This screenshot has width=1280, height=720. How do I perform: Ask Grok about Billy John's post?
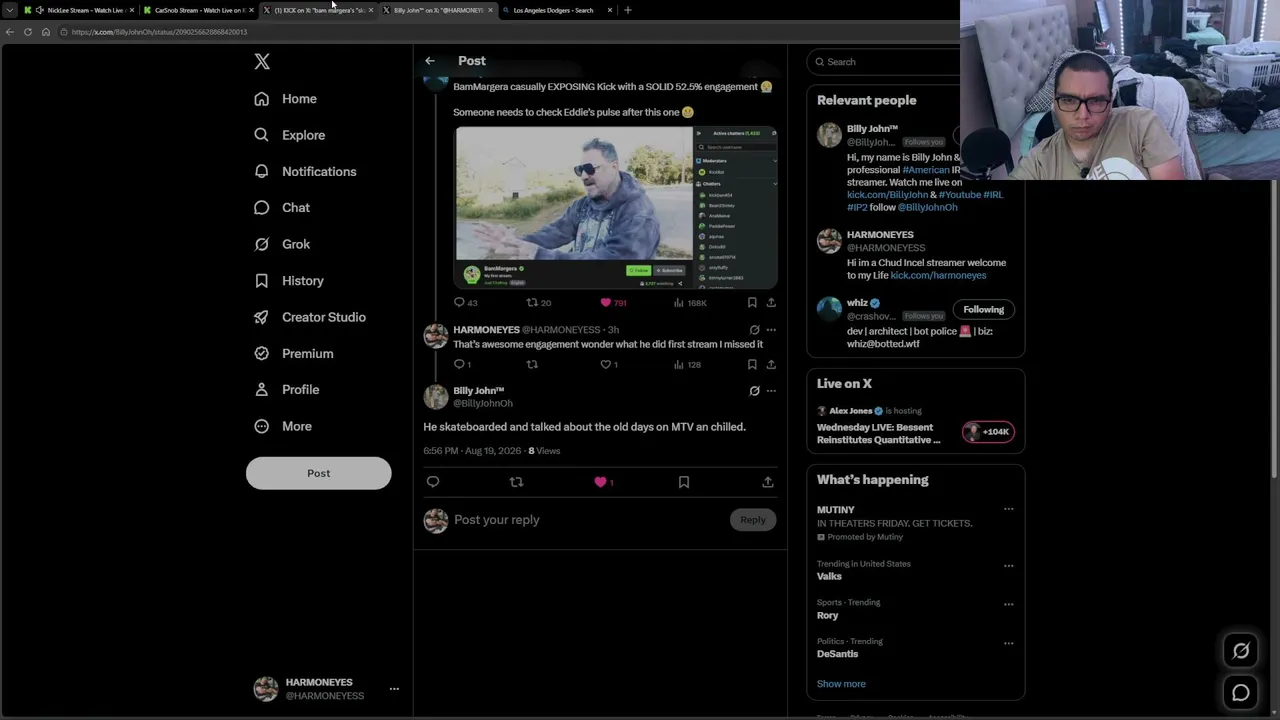(x=755, y=391)
